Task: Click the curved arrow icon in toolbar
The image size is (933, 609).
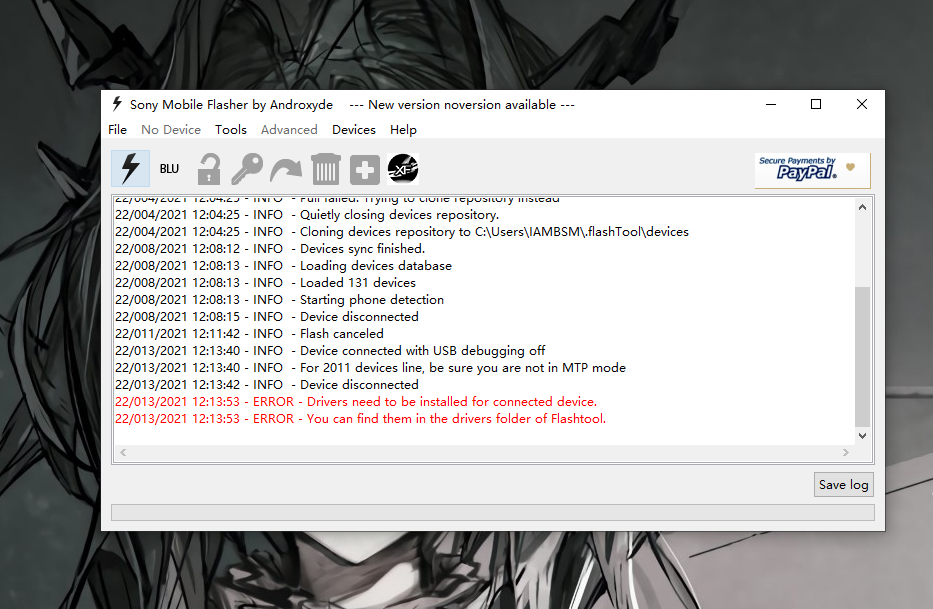Action: click(x=286, y=169)
